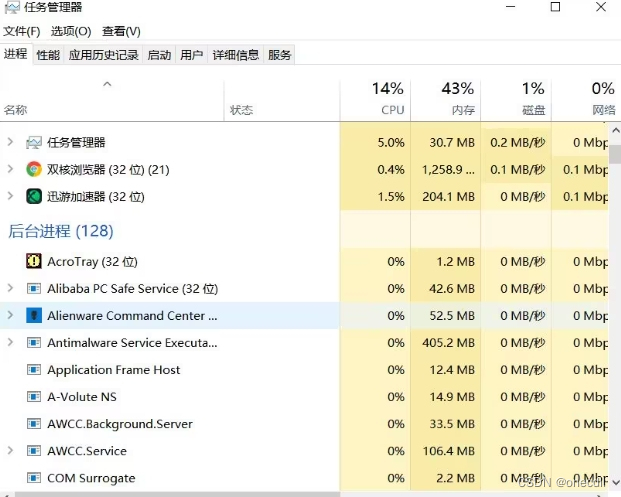This screenshot has height=497, width=621.
Task: Select the AcroTray (32 位) row name
Action: coord(92,262)
